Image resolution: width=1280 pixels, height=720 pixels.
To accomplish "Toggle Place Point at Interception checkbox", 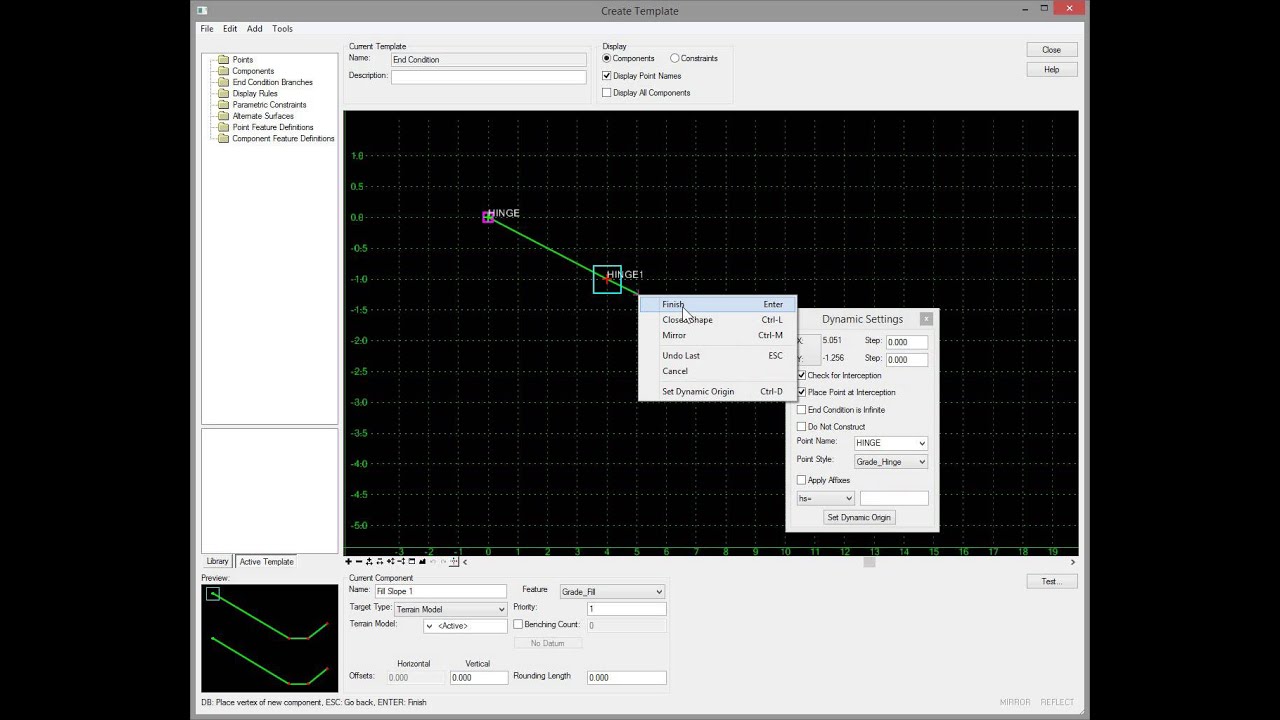I will (x=801, y=392).
